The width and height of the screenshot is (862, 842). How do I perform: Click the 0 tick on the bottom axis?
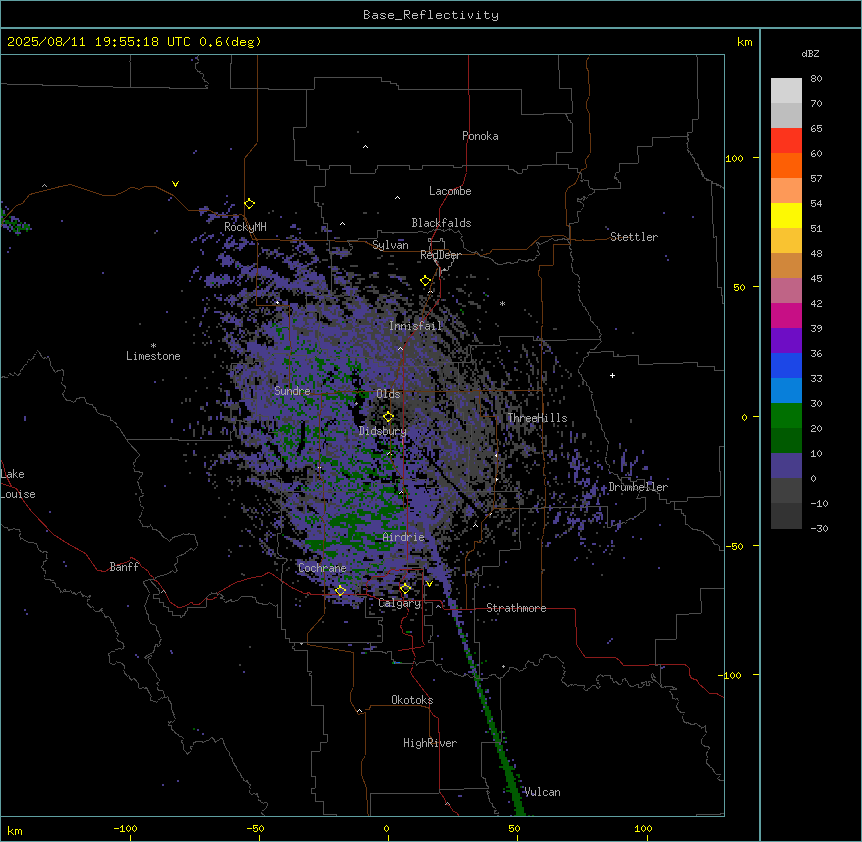(386, 828)
